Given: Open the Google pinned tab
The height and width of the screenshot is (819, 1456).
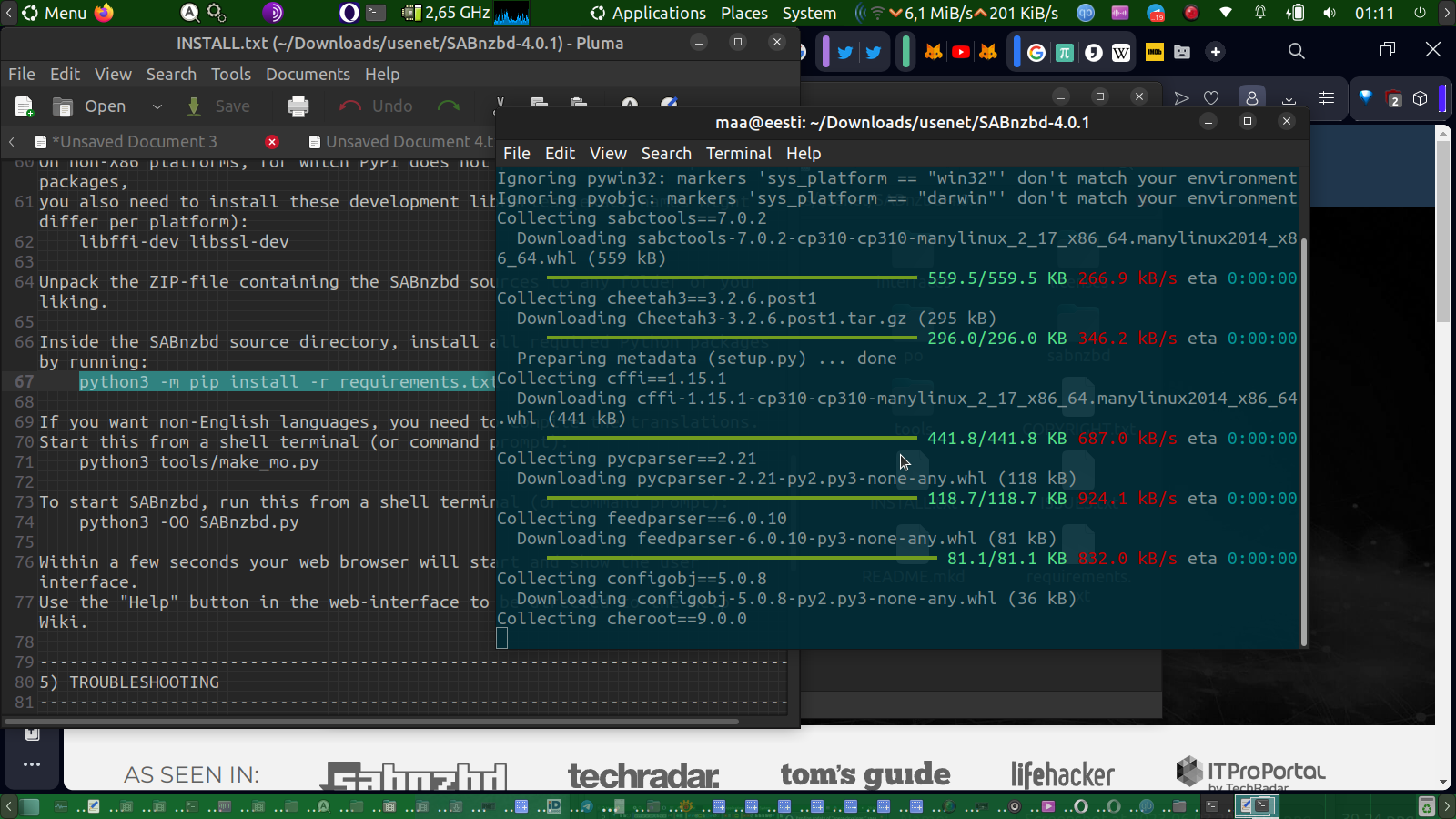Looking at the screenshot, I should click(x=1036, y=53).
